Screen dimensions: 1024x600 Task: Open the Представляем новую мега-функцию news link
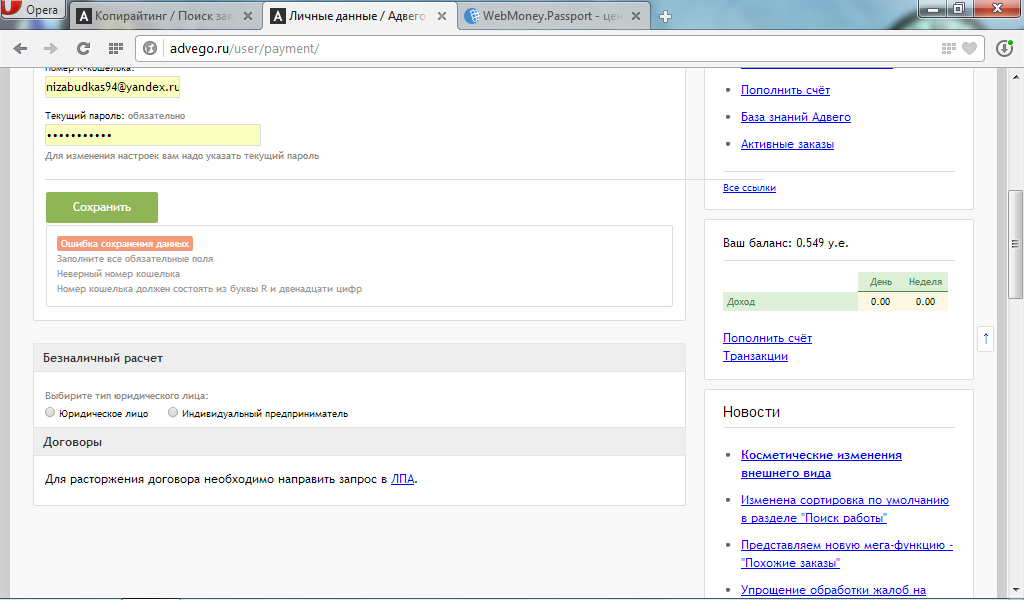coord(846,554)
